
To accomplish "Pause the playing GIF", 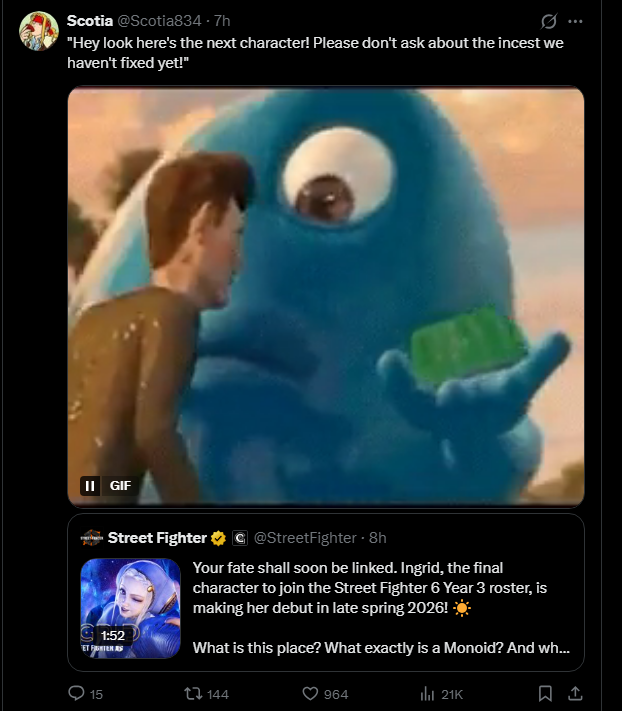I will click(x=90, y=486).
